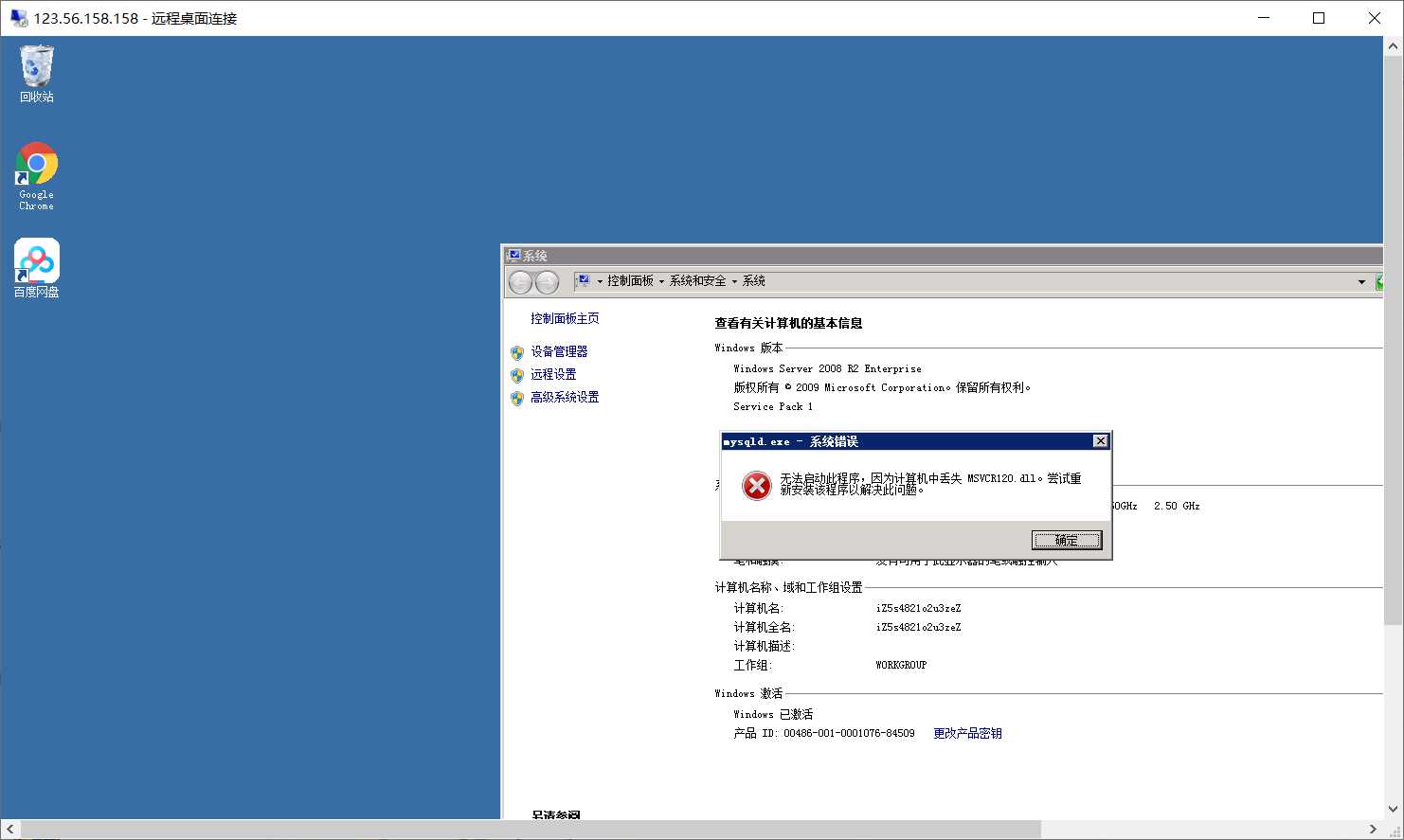The height and width of the screenshot is (840, 1404).
Task: Click the shield icon beside 远程设置
Action: (517, 375)
